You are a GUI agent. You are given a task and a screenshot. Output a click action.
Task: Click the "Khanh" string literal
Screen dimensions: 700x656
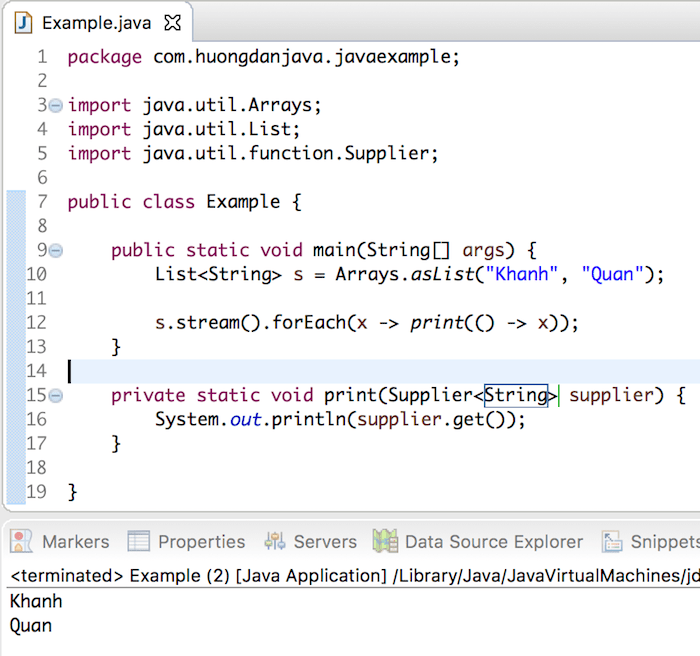pyautogui.click(x=521, y=274)
